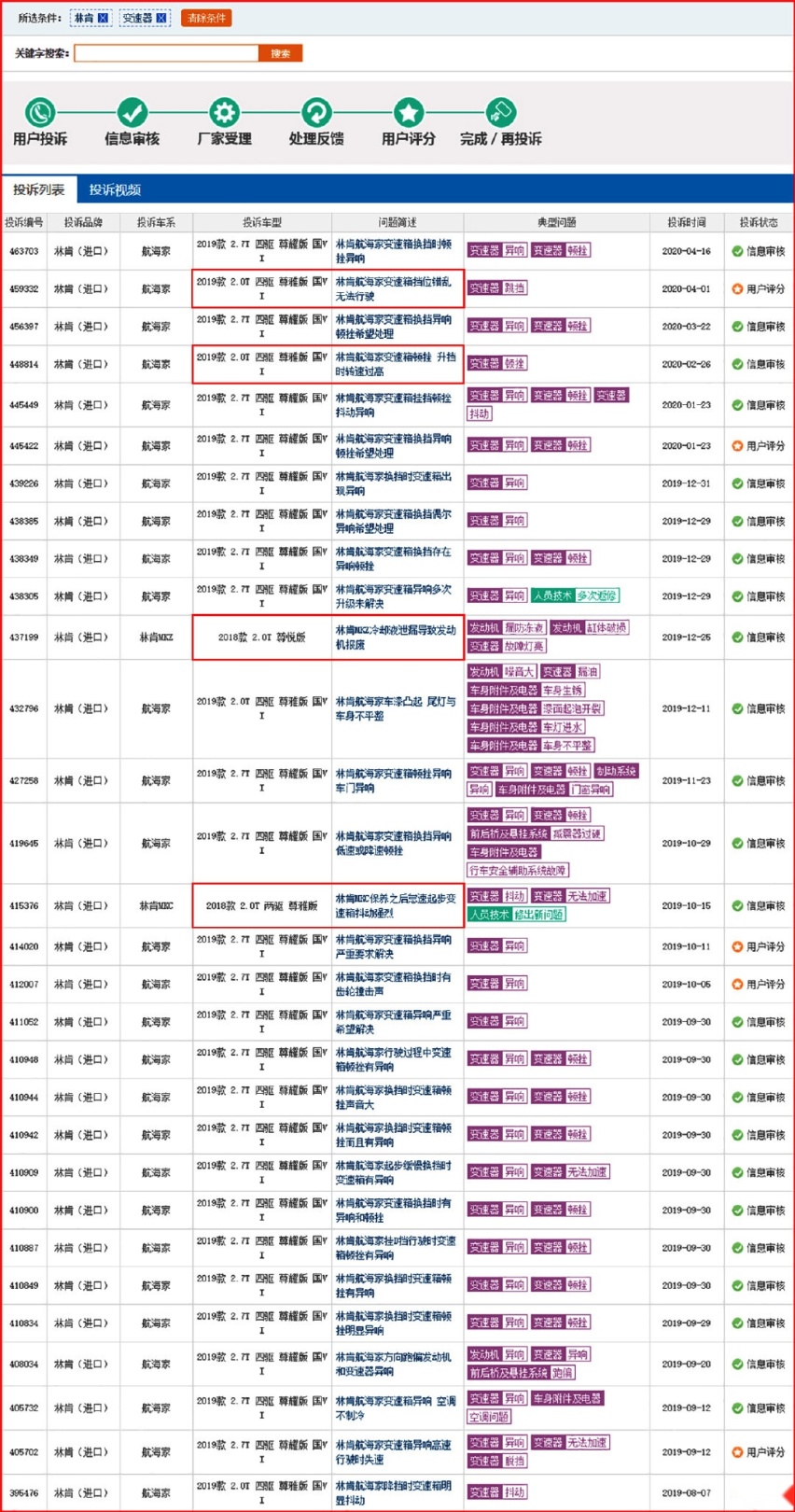The height and width of the screenshot is (1512, 795).
Task: Open the description link of complaint 459332
Action: [394, 288]
